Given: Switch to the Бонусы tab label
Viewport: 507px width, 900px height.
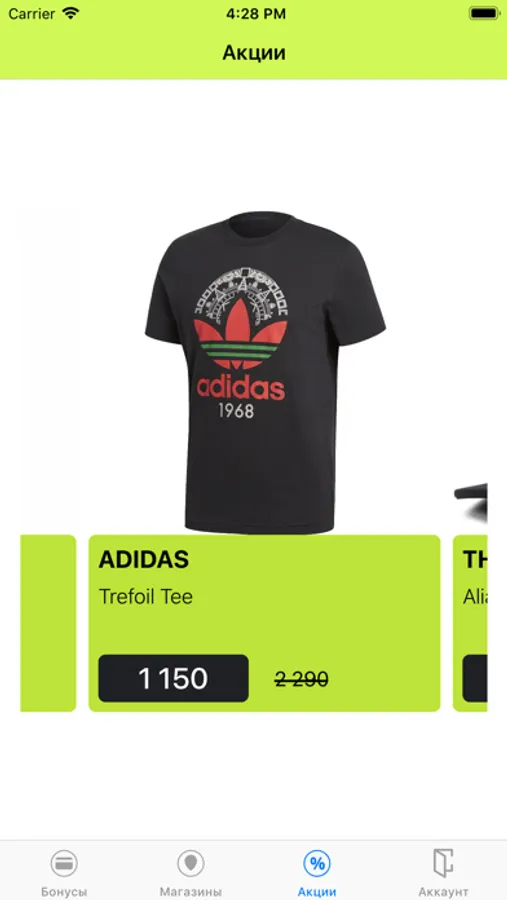Looking at the screenshot, I should (64, 892).
